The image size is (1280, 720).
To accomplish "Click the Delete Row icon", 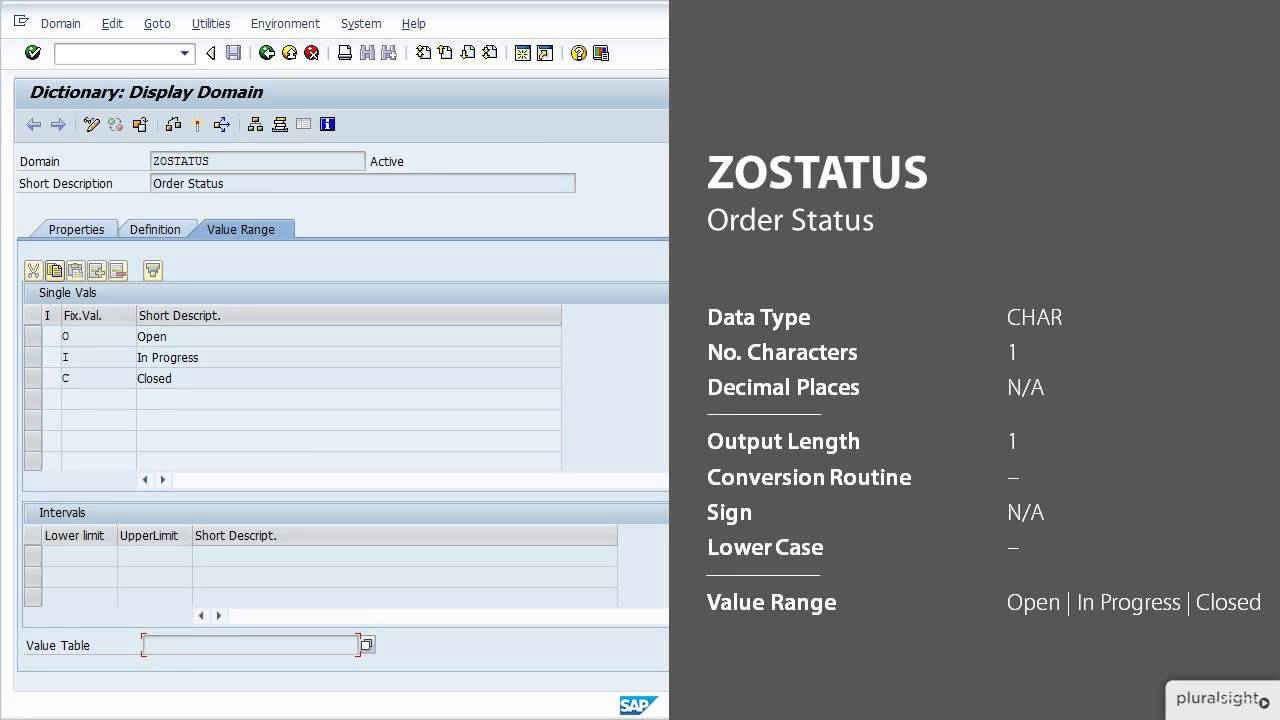I will tap(117, 270).
